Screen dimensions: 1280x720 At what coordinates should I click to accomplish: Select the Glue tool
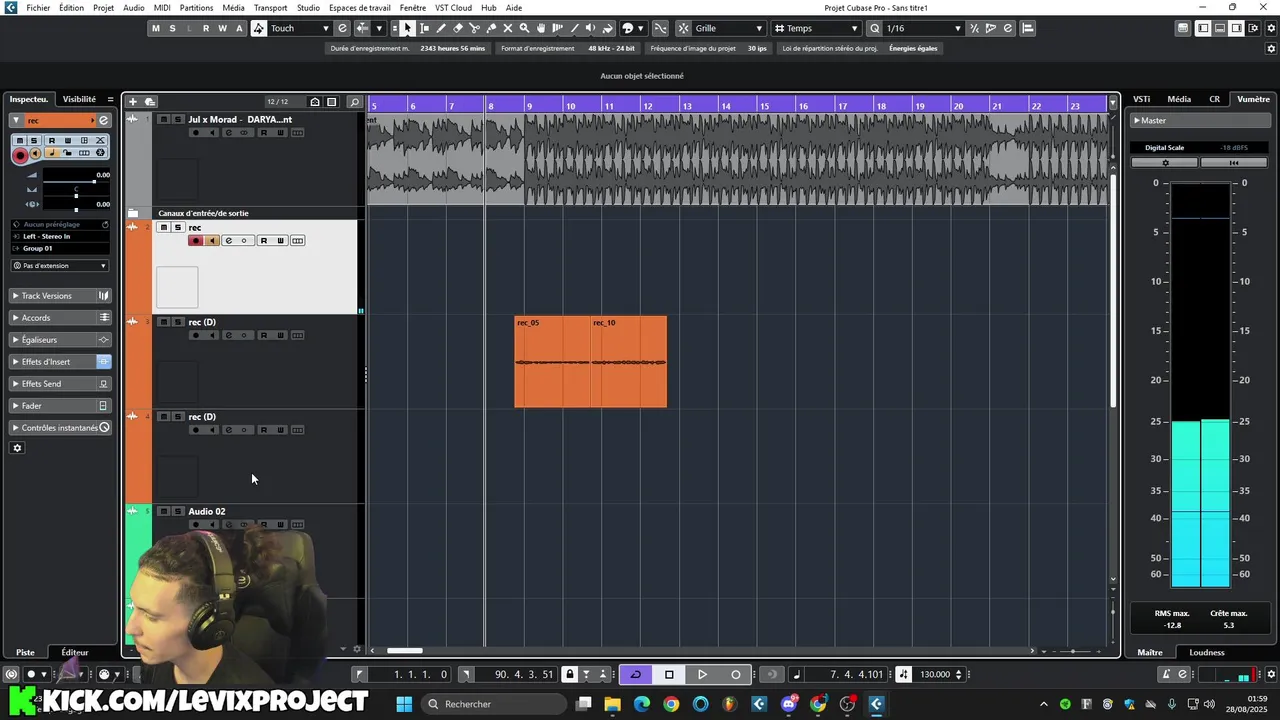[491, 28]
